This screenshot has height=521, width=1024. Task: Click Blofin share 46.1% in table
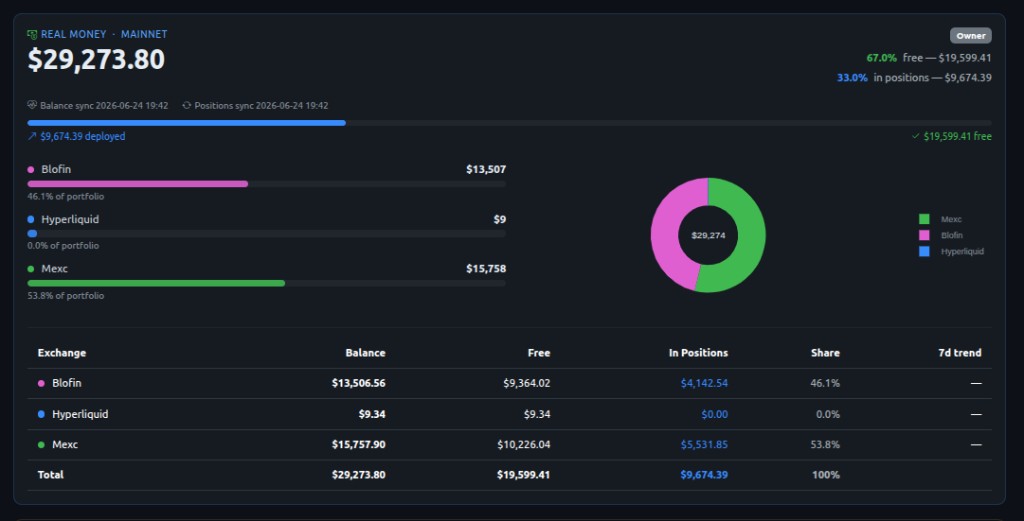(x=825, y=383)
